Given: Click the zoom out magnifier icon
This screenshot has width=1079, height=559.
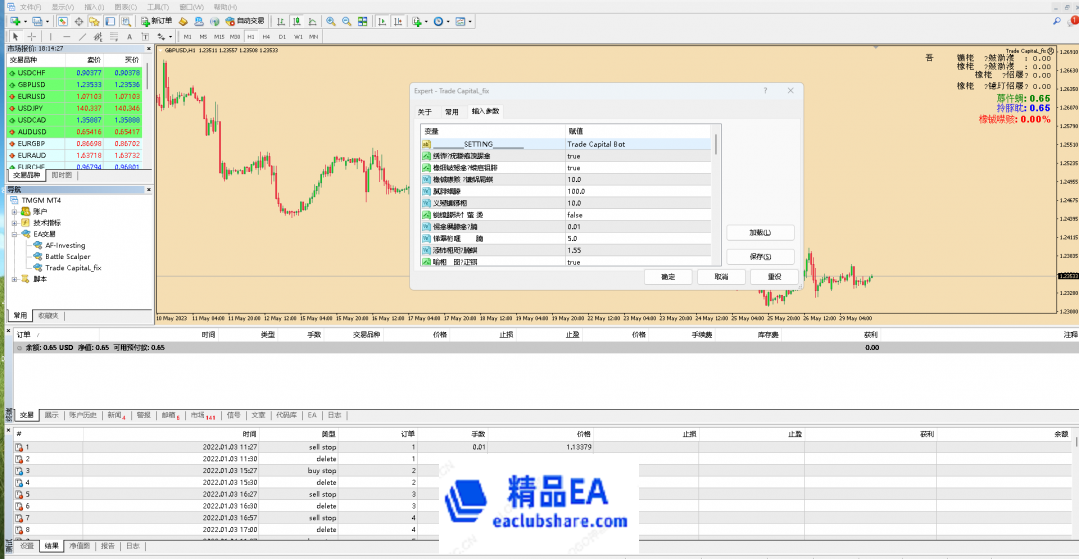Looking at the screenshot, I should tap(346, 21).
